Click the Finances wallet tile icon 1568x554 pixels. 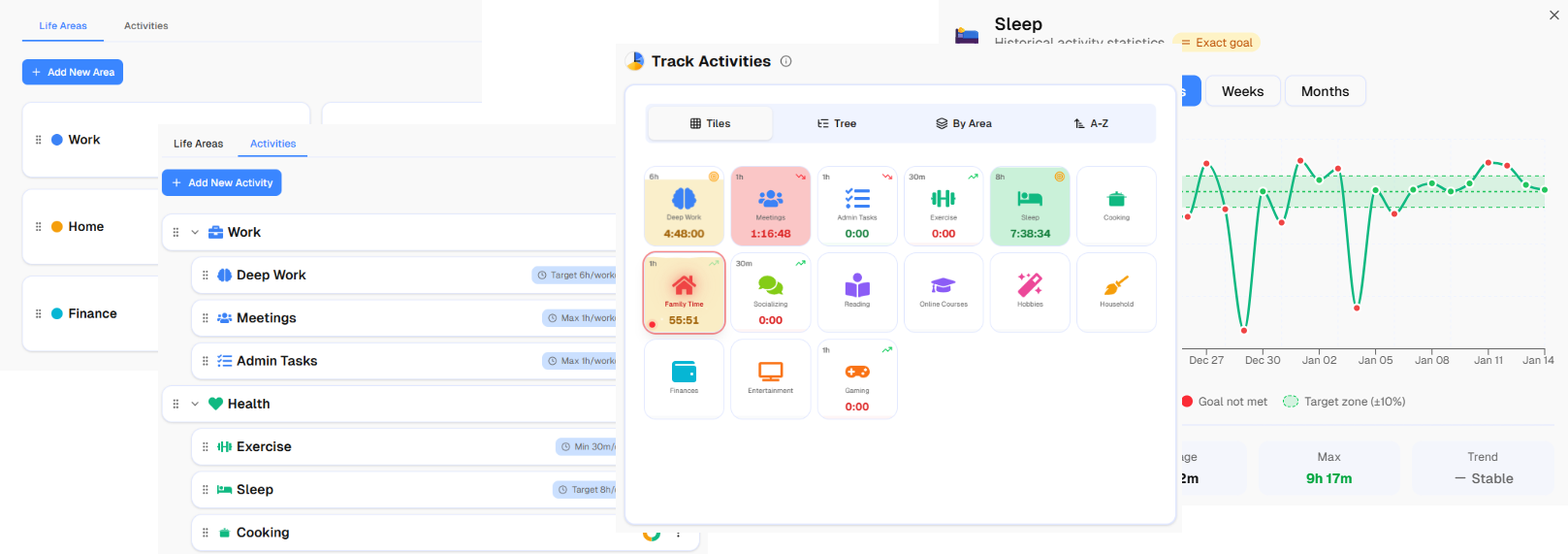(684, 372)
